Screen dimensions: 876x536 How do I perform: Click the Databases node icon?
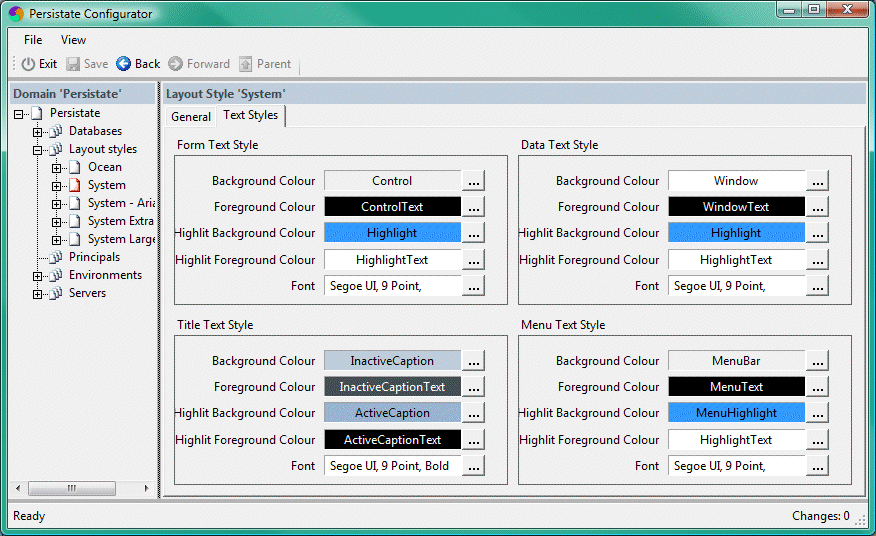[55, 131]
